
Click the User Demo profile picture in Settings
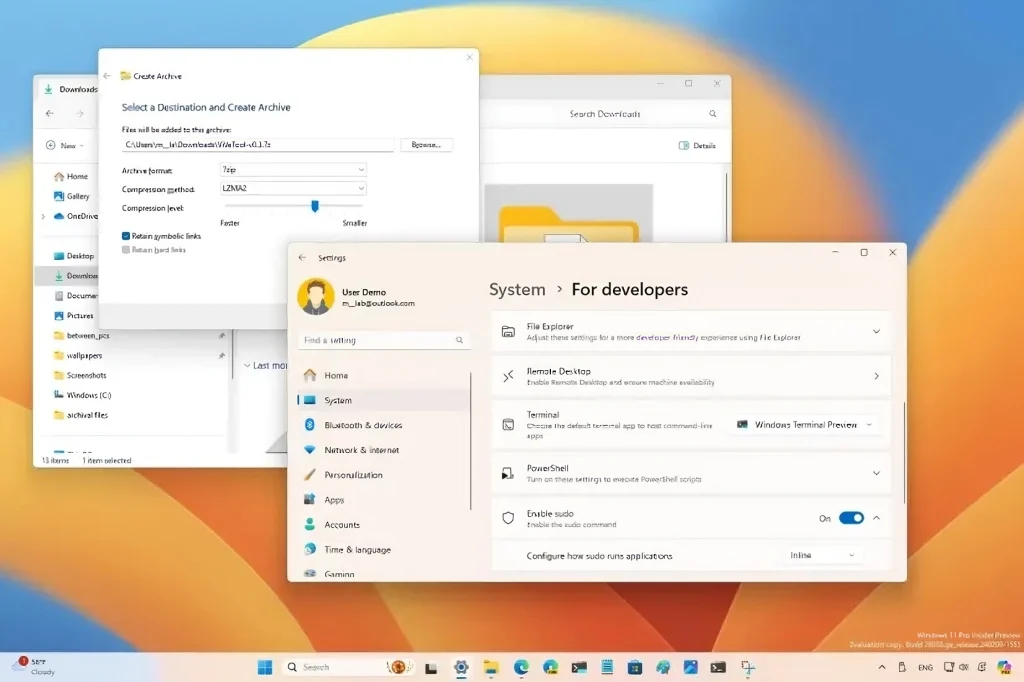pyautogui.click(x=317, y=296)
